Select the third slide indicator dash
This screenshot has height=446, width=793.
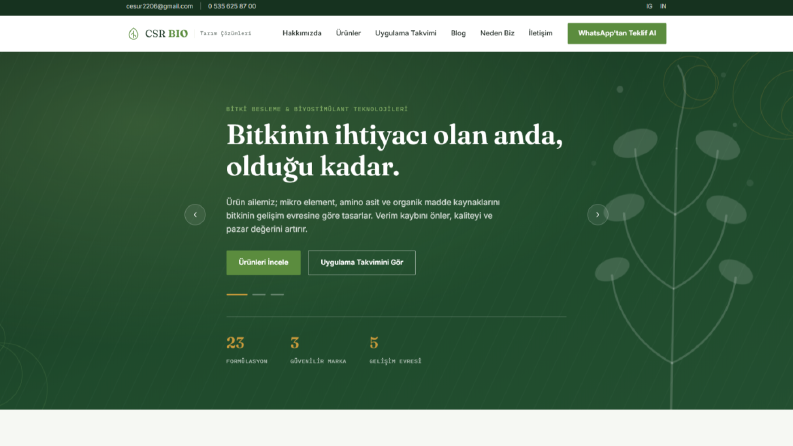click(x=277, y=294)
